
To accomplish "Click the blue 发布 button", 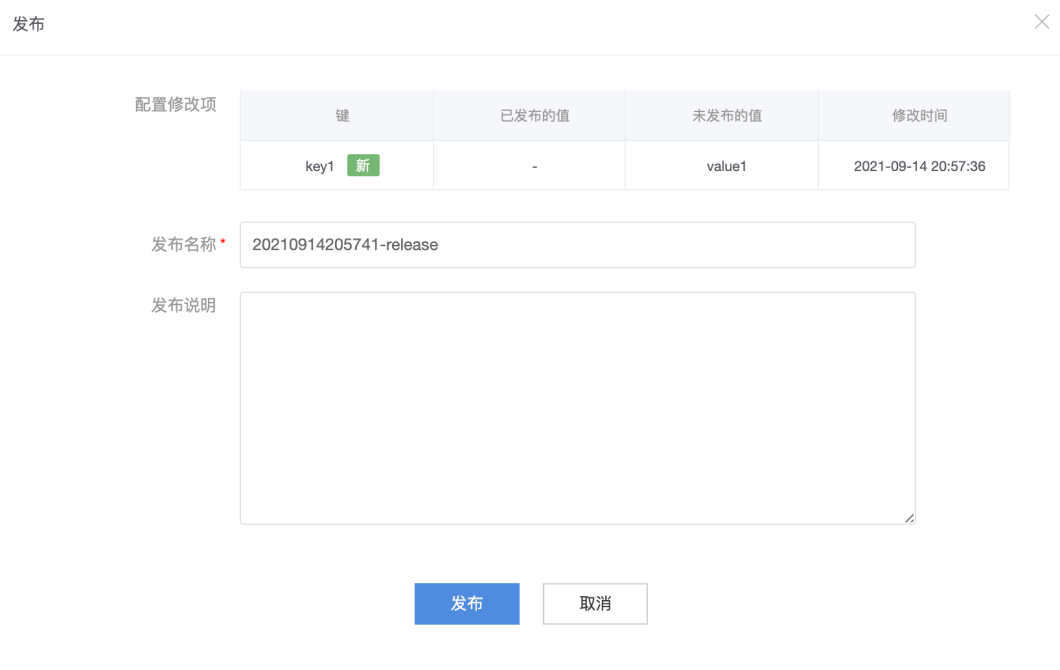I will [x=467, y=604].
